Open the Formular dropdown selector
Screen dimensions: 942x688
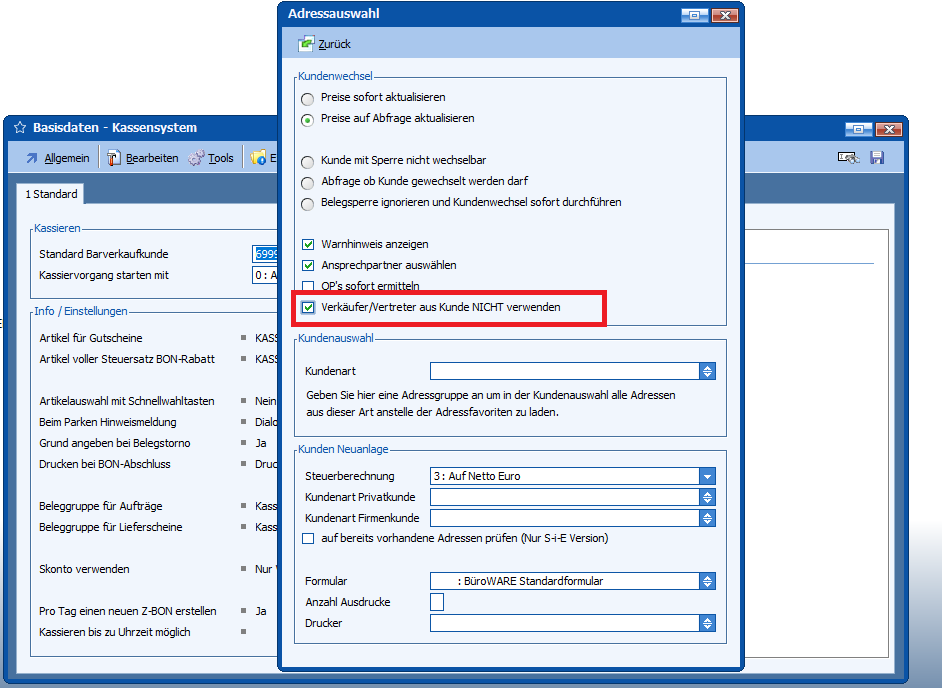click(x=707, y=581)
